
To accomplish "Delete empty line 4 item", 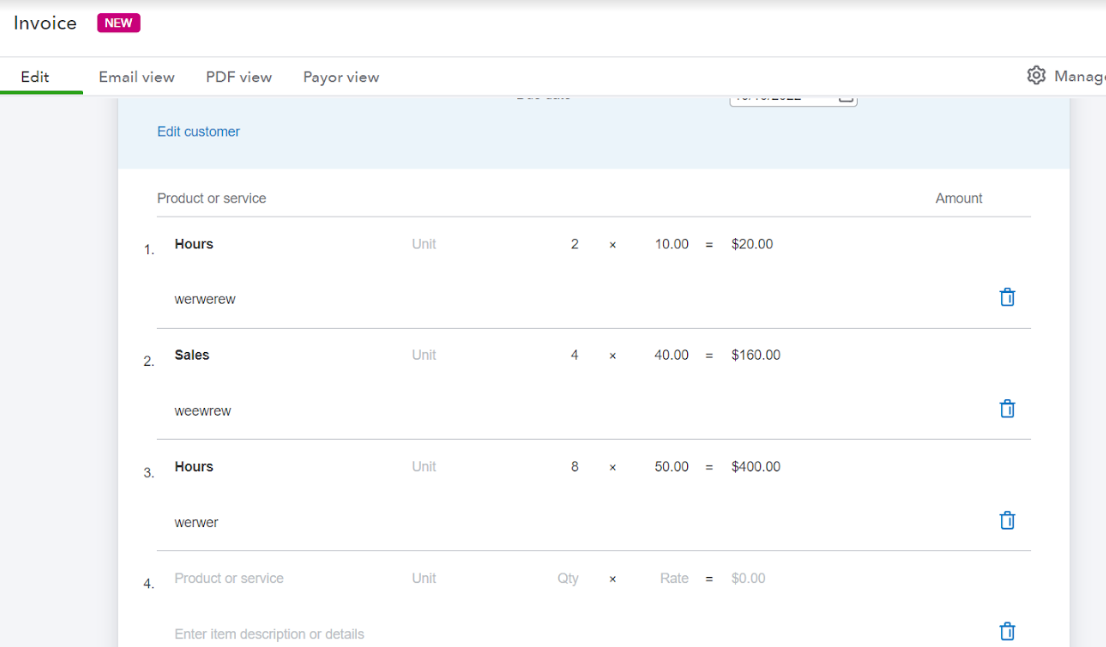I will pyautogui.click(x=1007, y=631).
